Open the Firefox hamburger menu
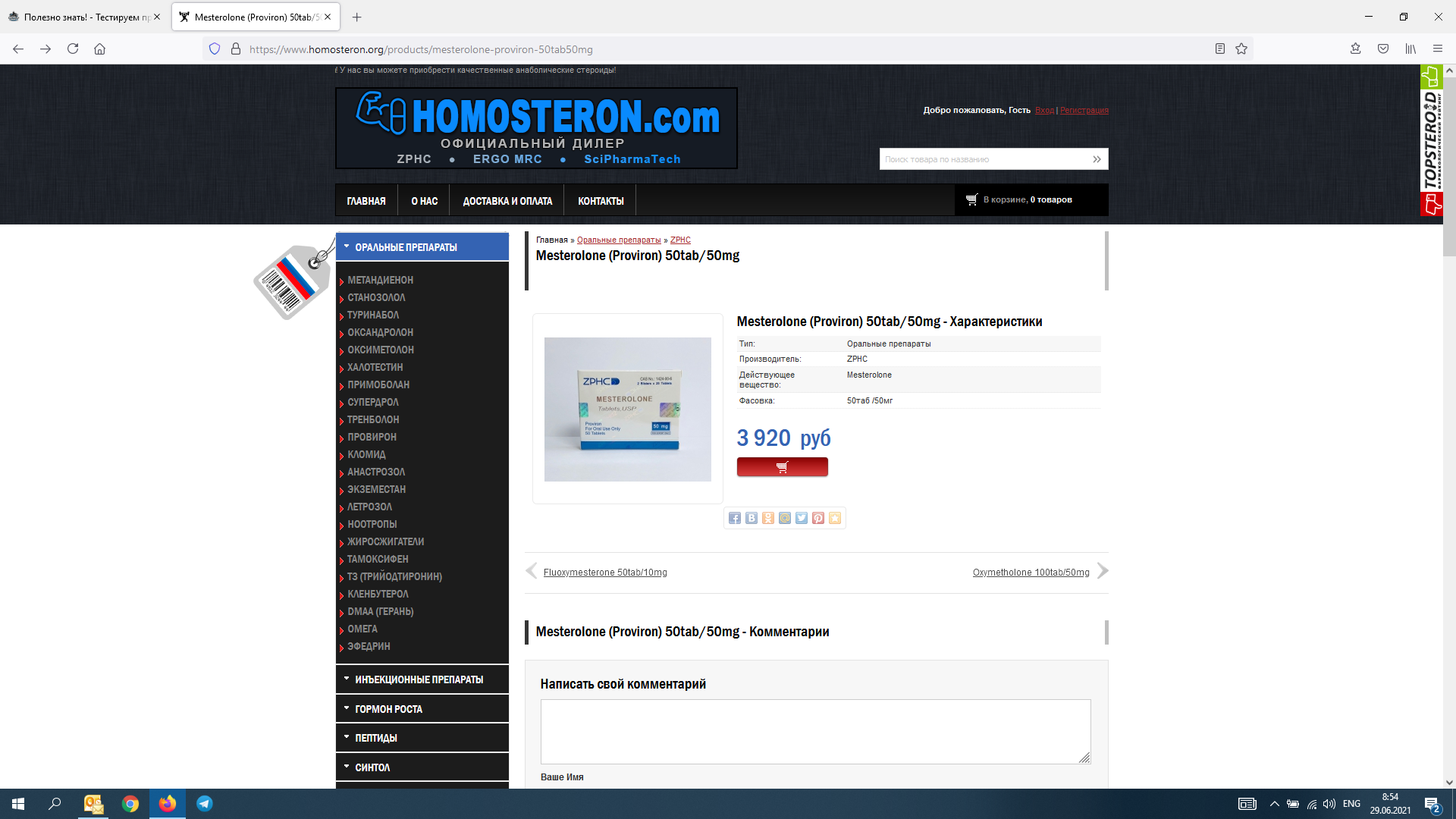This screenshot has height=819, width=1456. 1437,49
